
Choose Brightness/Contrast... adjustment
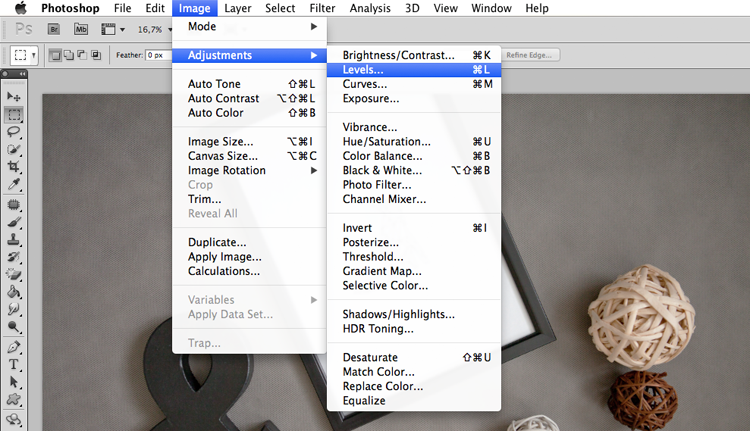414,55
